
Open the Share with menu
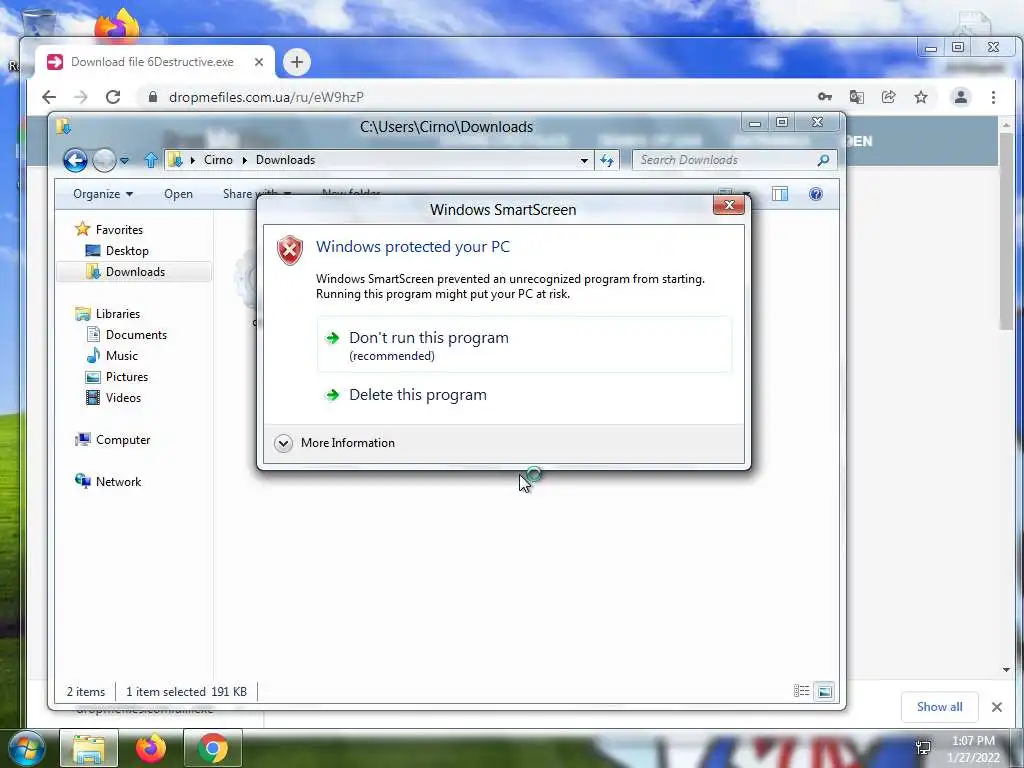255,194
